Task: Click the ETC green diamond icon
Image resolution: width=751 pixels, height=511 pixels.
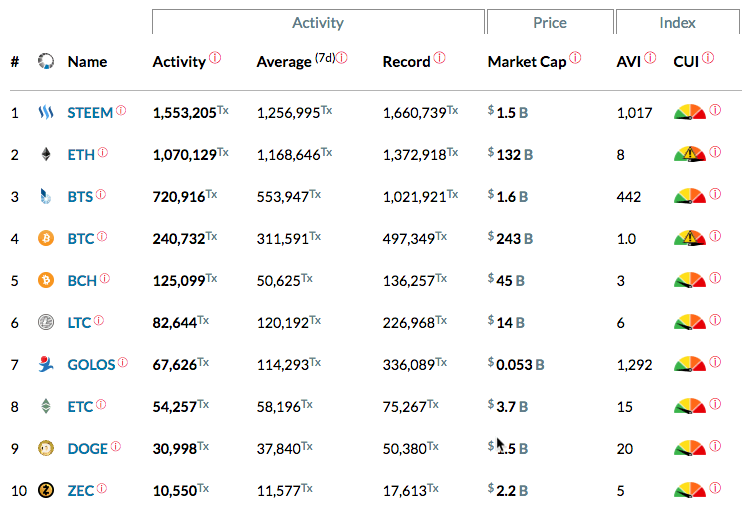Action: pos(46,406)
